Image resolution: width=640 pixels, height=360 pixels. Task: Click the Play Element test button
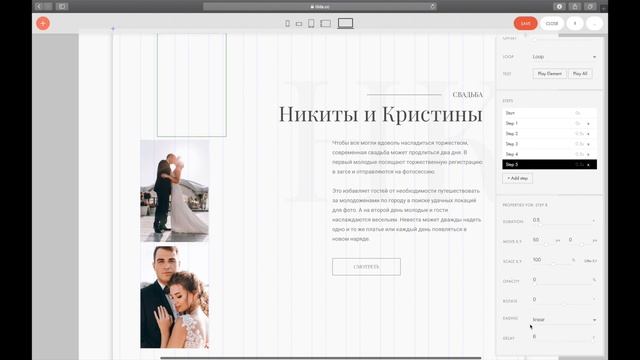pos(549,74)
